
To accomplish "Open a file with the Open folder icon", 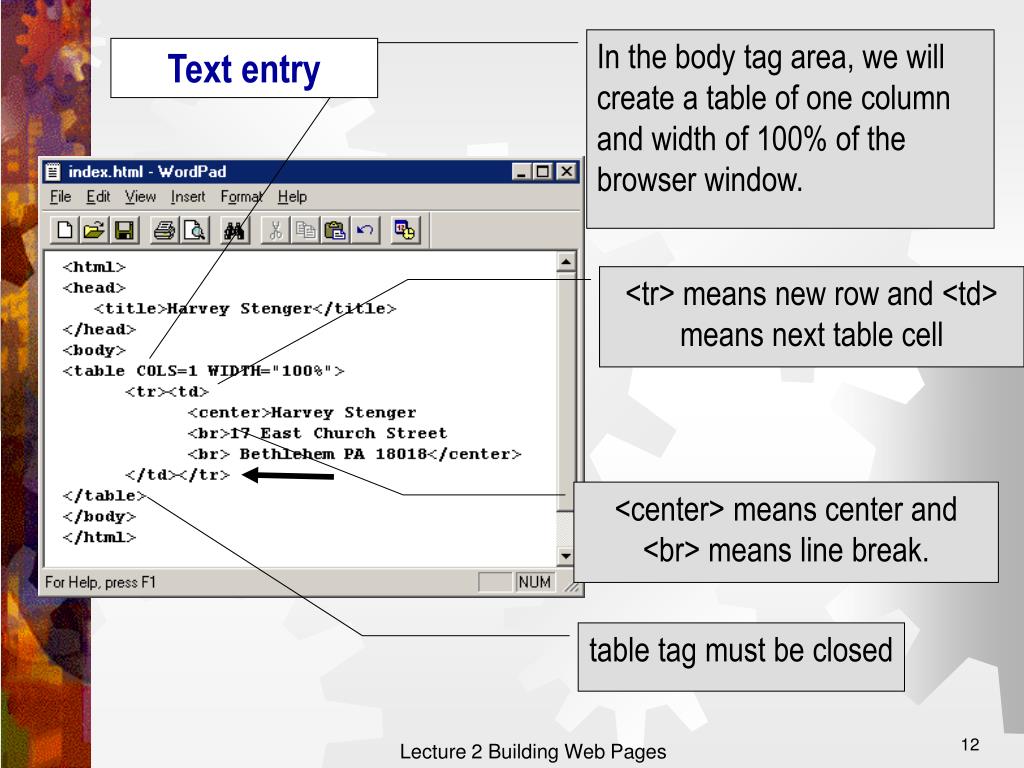I will [94, 230].
